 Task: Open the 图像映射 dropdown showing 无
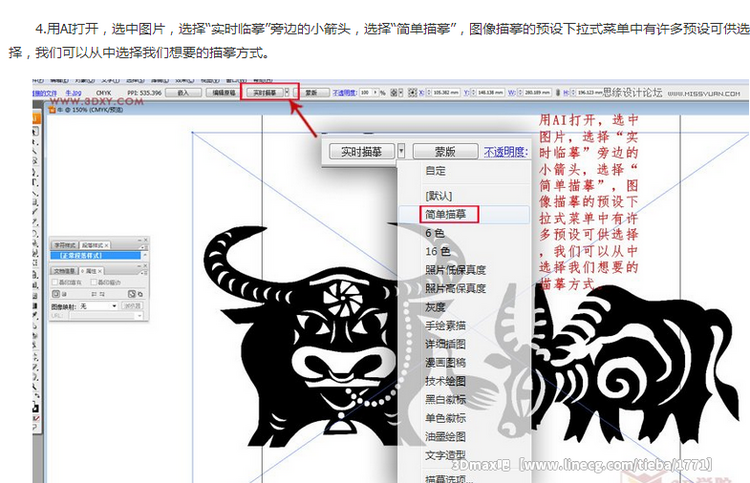click(x=98, y=306)
